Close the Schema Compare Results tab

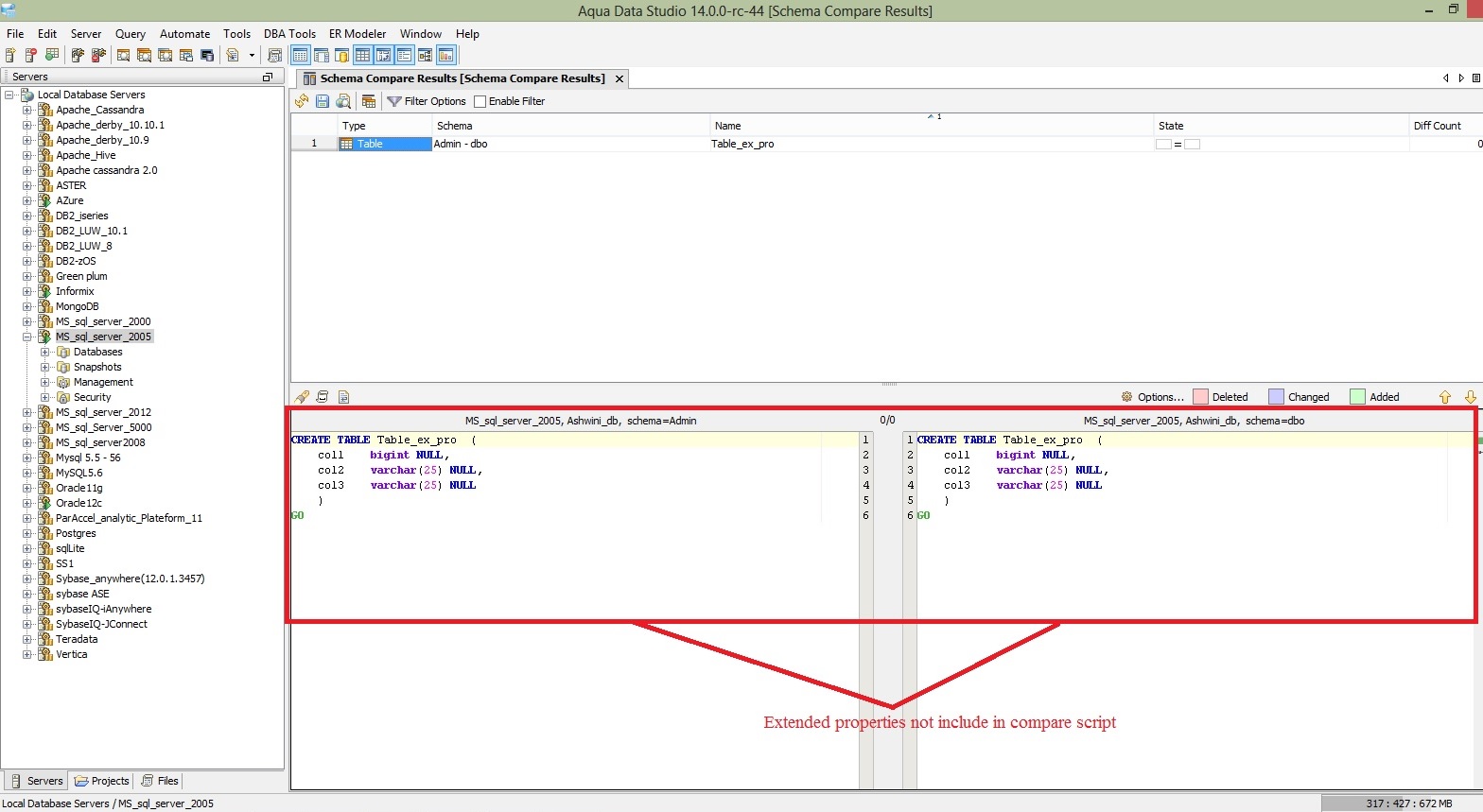pos(619,78)
